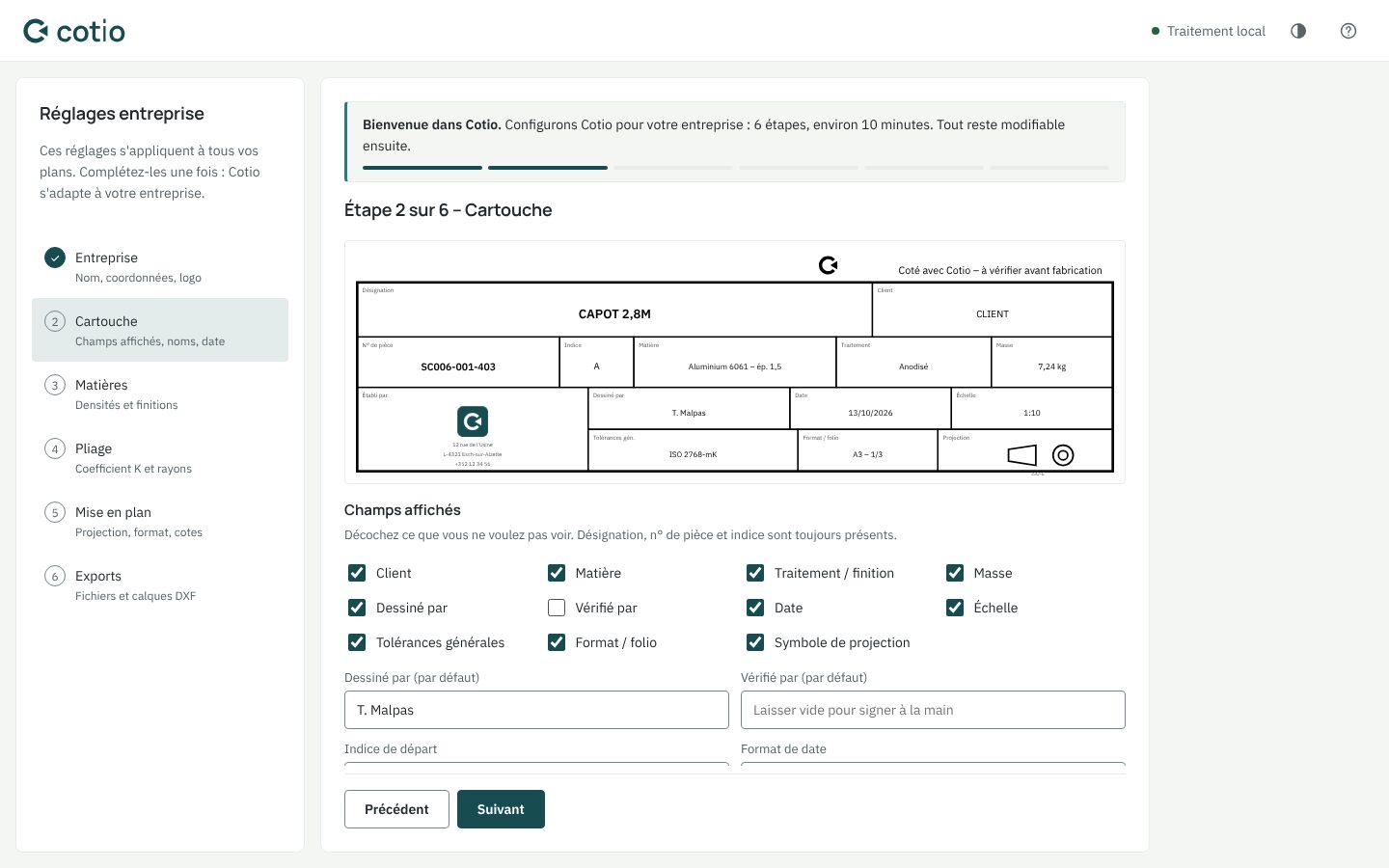The image size is (1389, 868).
Task: Toggle the Échelle checkbox
Action: [955, 608]
